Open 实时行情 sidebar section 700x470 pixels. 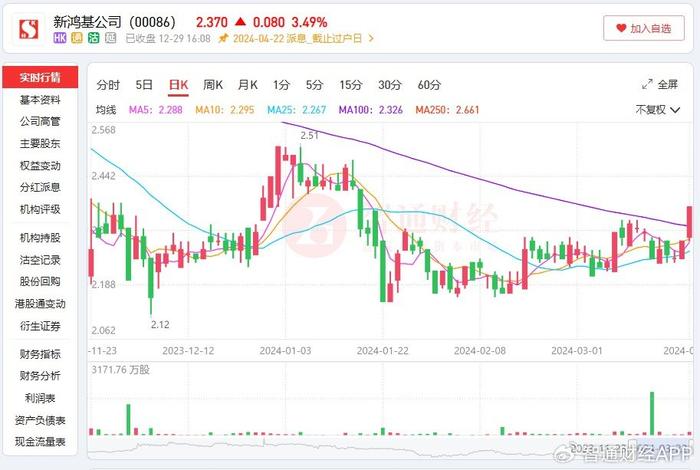pyautogui.click(x=40, y=77)
